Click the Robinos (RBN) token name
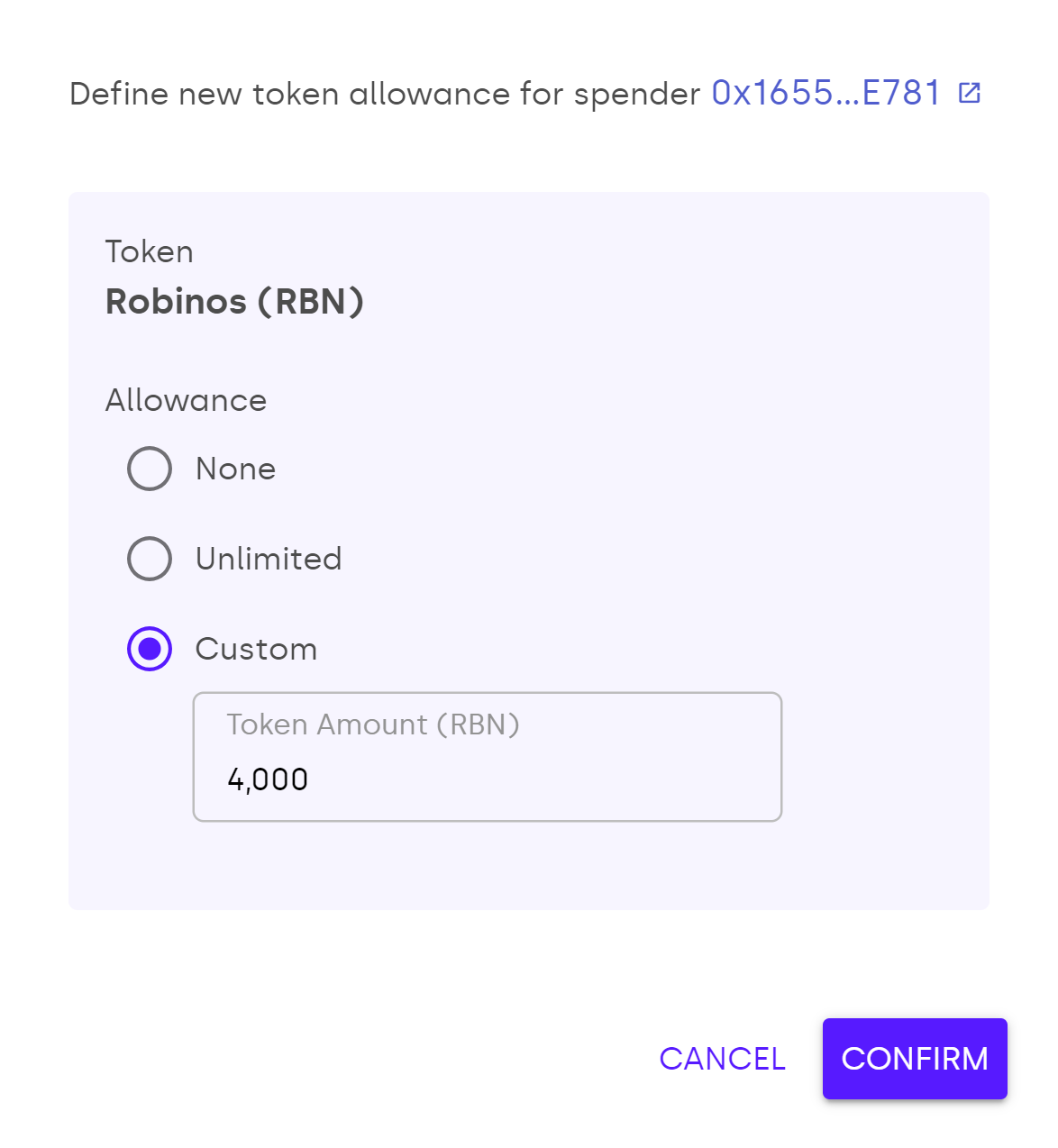 click(x=234, y=301)
